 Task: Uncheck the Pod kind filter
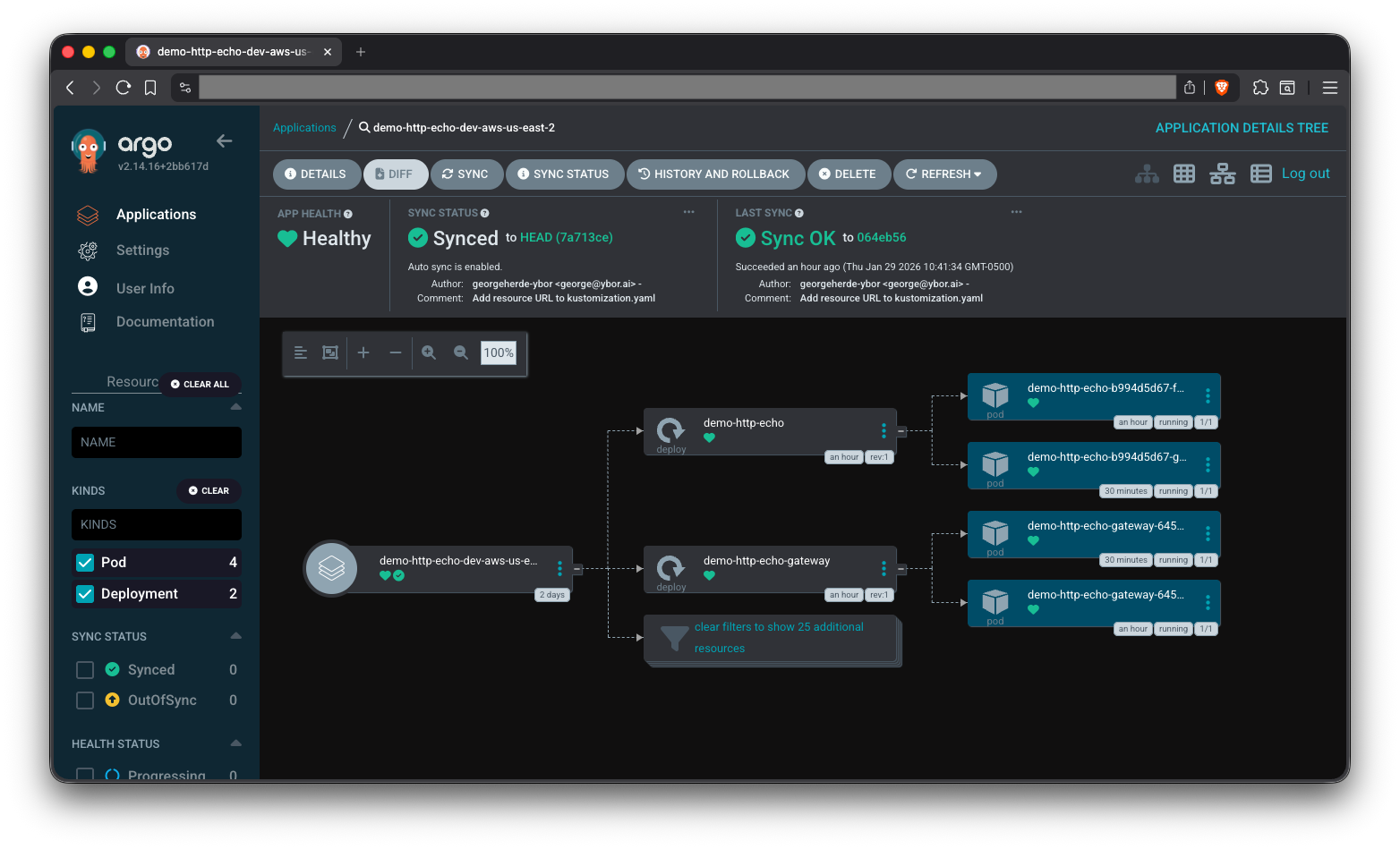(x=86, y=563)
